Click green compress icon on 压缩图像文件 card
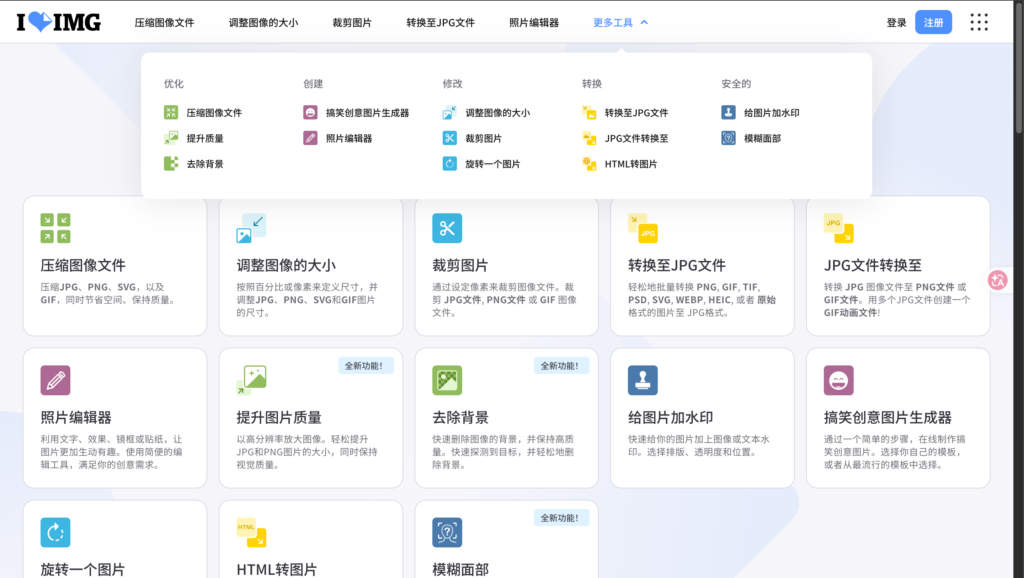Viewport: 1024px width, 578px height. coord(56,228)
